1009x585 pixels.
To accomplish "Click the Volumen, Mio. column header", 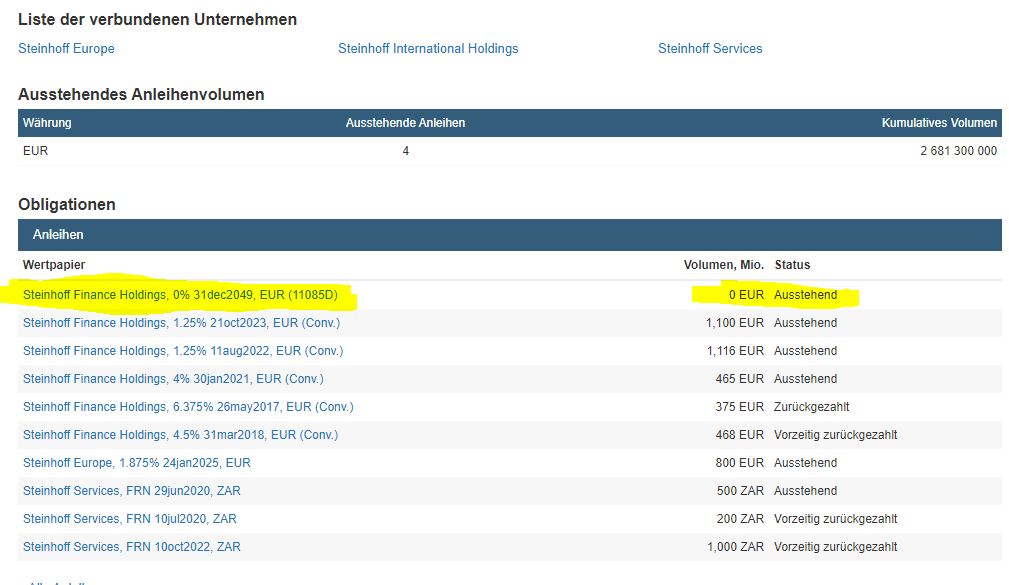I will (x=723, y=265).
